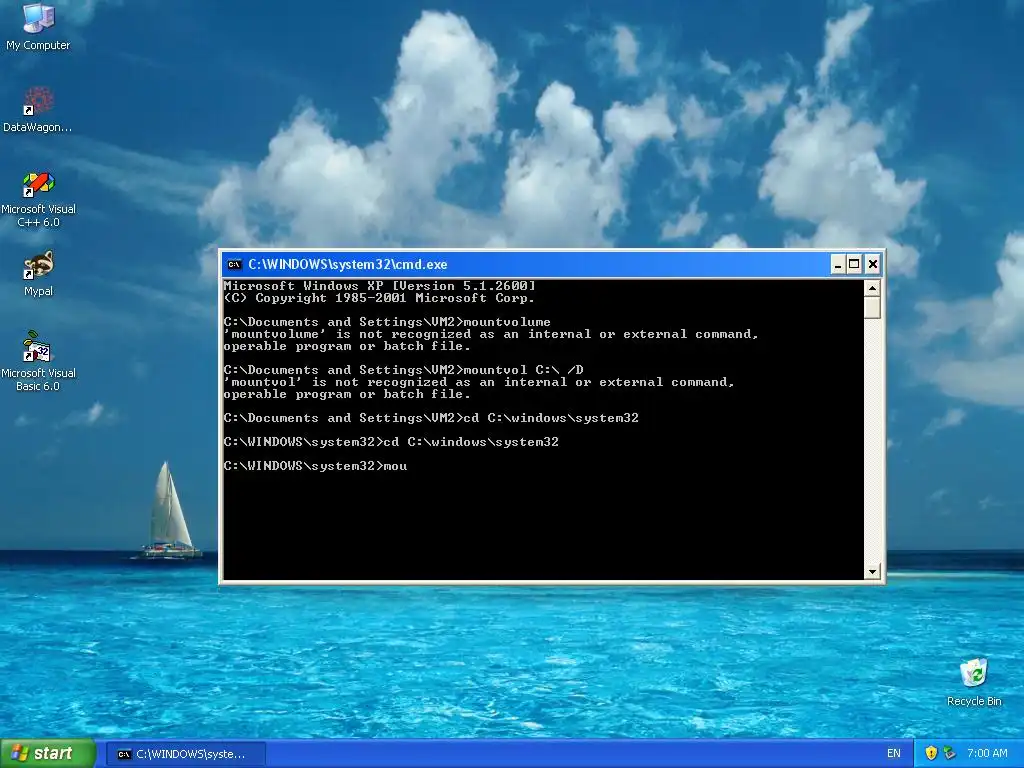The width and height of the screenshot is (1024, 768).
Task: Select the Recycle Bin icon
Action: [x=974, y=682]
